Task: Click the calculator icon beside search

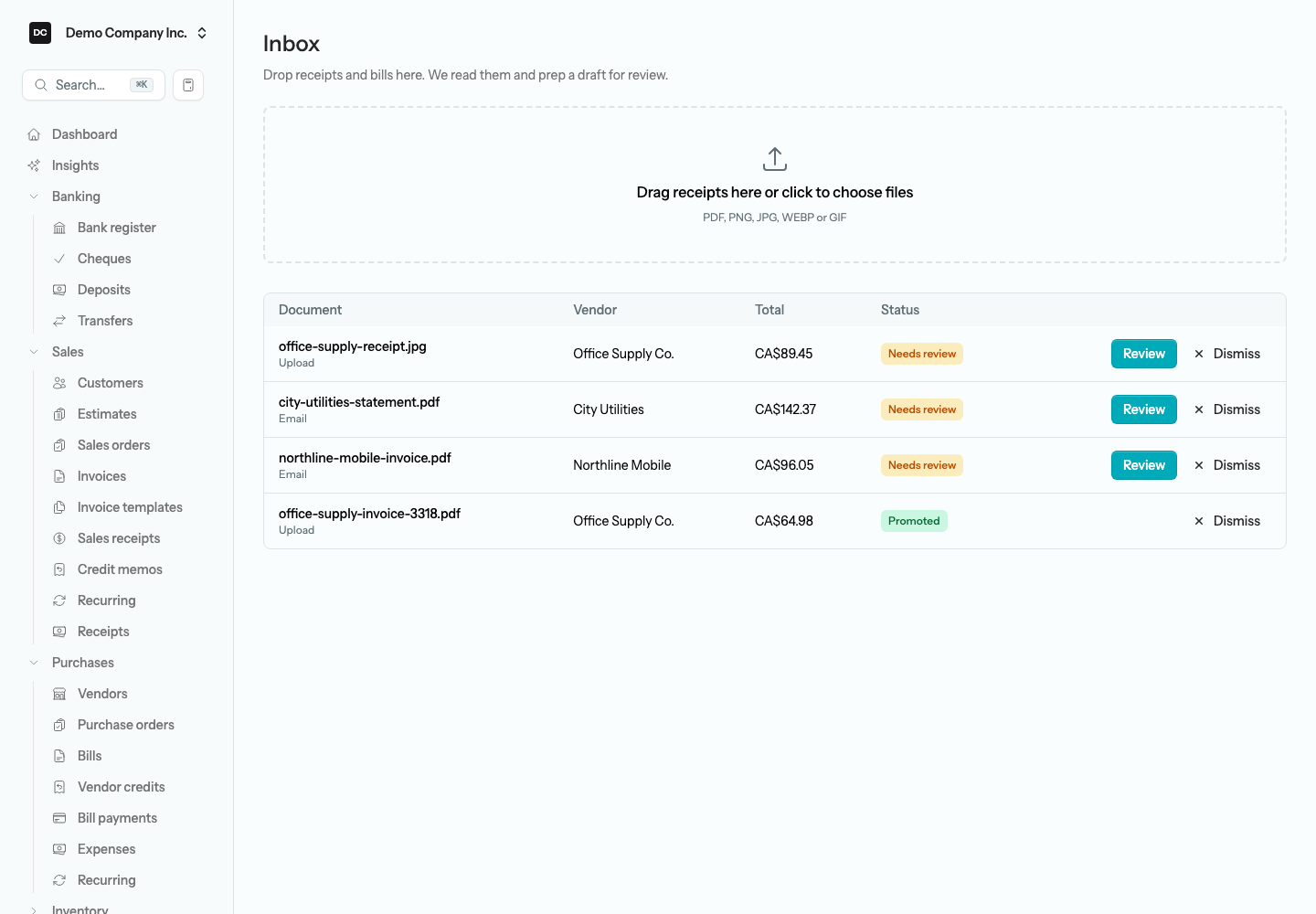Action: 188,85
